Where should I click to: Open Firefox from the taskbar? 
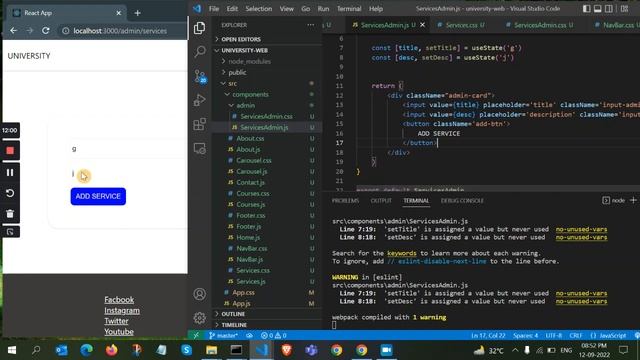click(x=111, y=350)
